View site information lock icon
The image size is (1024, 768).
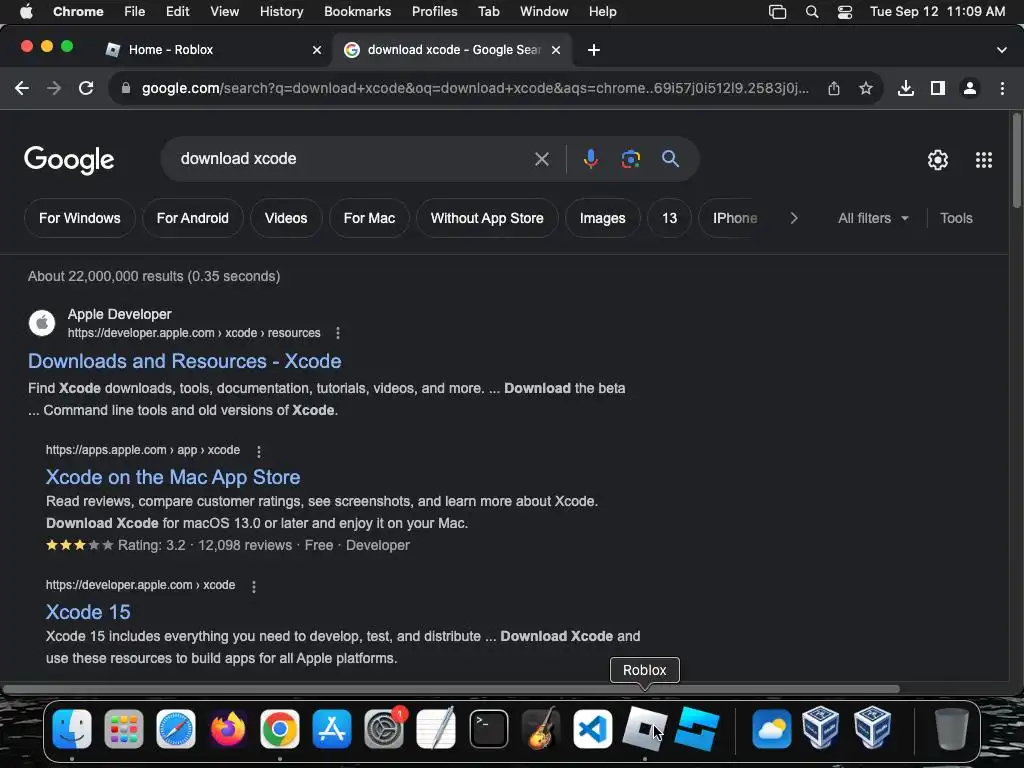(126, 88)
